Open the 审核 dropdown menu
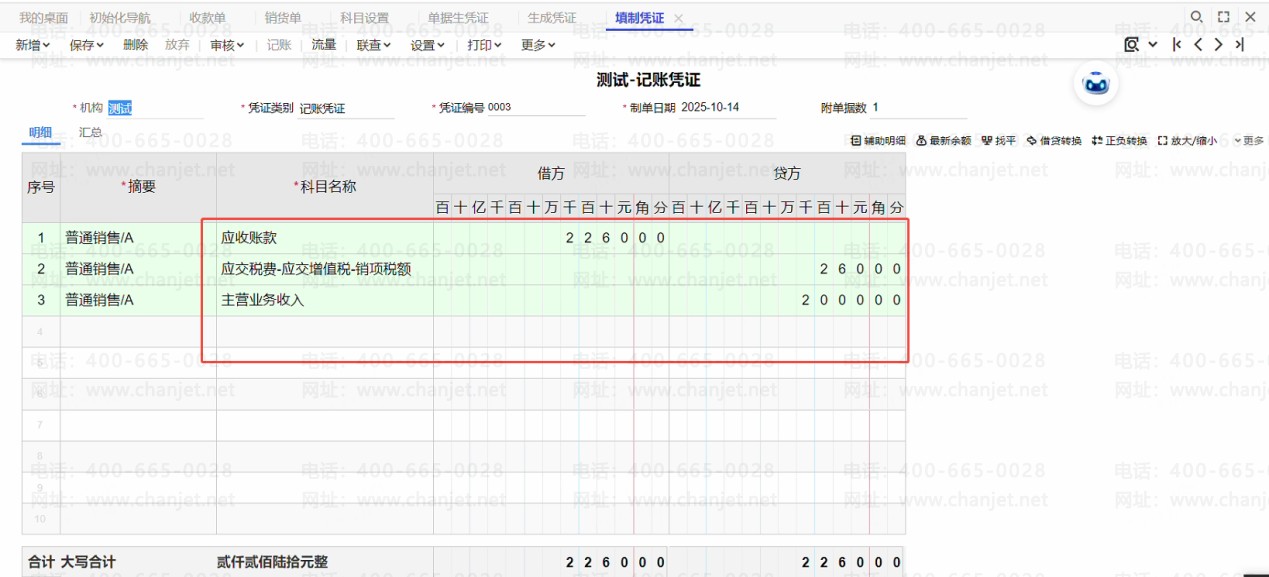This screenshot has height=577, width=1269. click(x=228, y=45)
